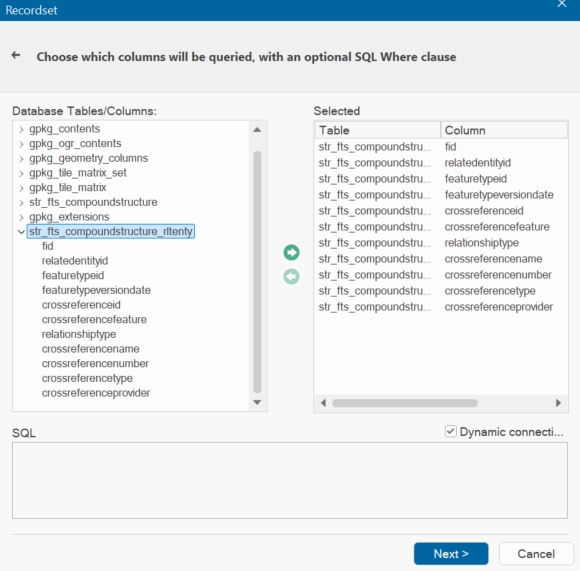Select crossreferencefeature row in Selected list
This screenshot has height=571, width=580.
(441, 227)
